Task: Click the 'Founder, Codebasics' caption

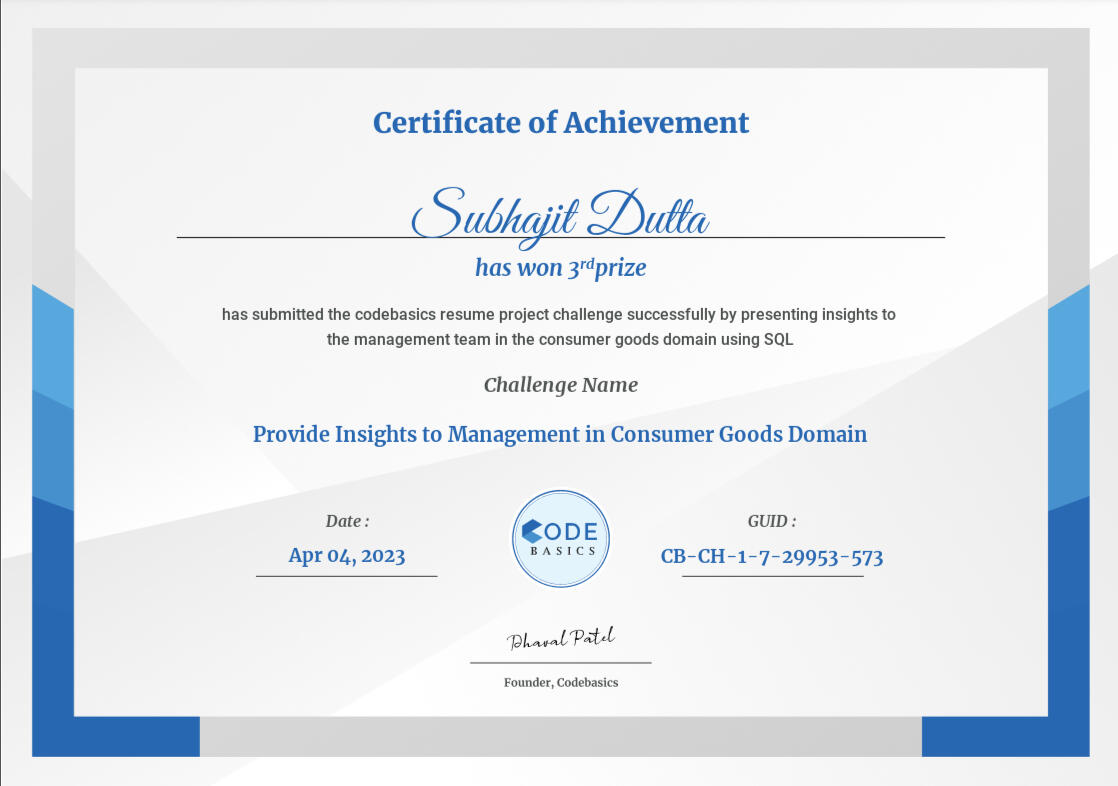Action: coord(561,682)
